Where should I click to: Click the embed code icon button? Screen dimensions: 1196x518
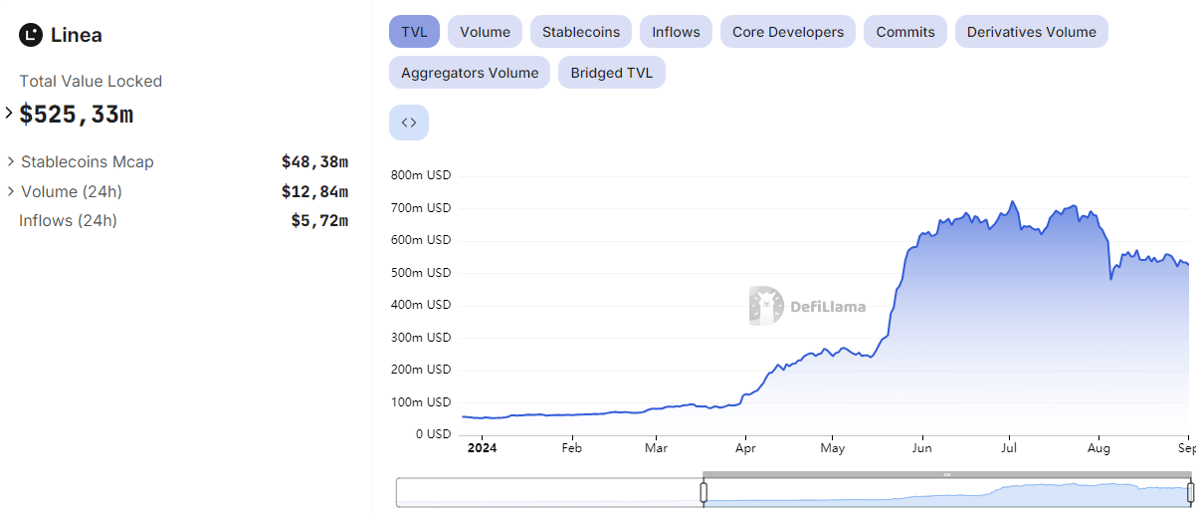point(408,123)
